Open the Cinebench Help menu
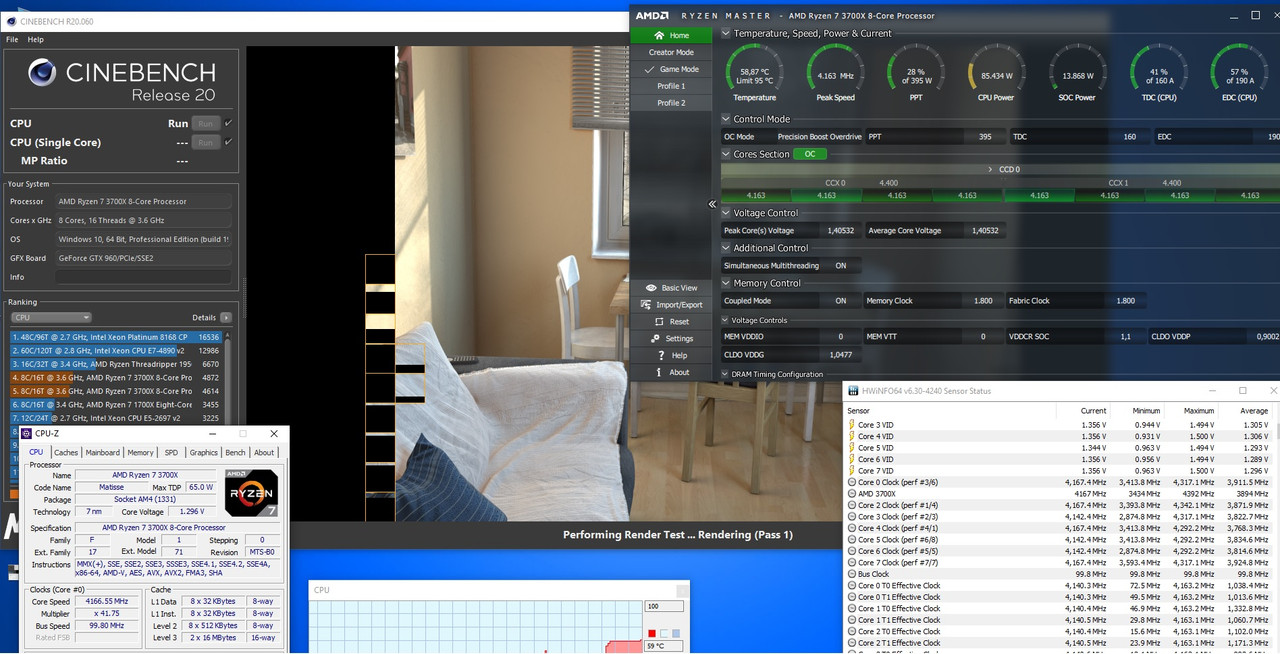This screenshot has width=1280, height=654. click(36, 40)
